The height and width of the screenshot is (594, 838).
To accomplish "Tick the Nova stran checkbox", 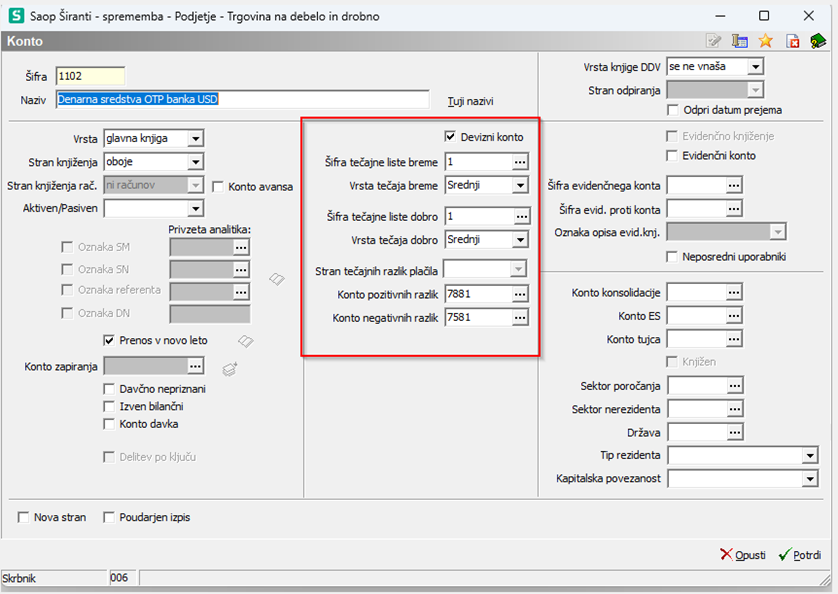I will click(x=24, y=517).
